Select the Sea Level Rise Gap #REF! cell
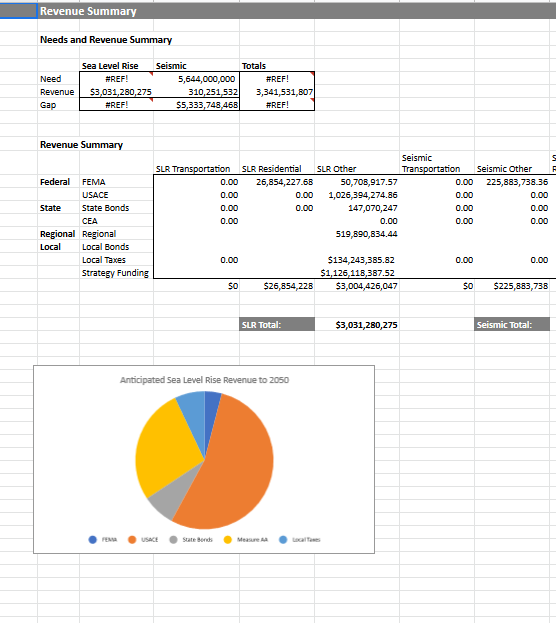 tap(116, 105)
